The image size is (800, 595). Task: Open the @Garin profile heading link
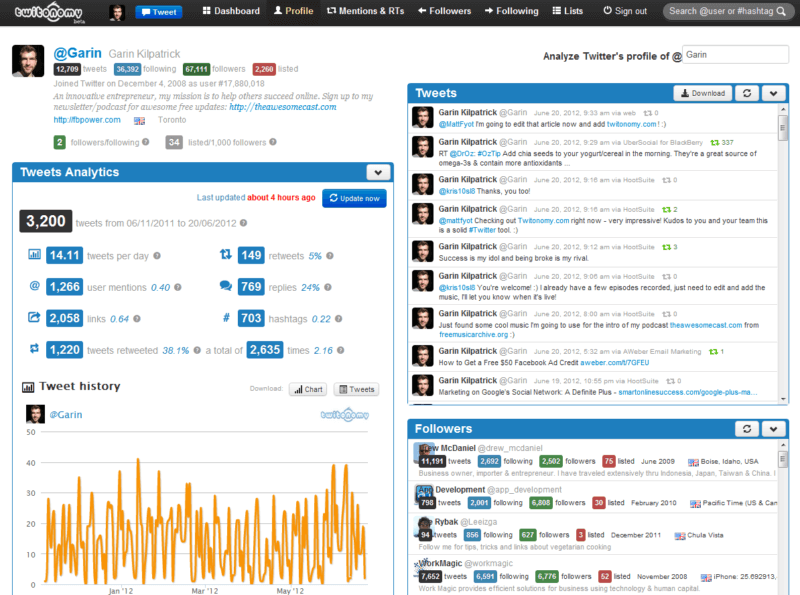[x=78, y=54]
